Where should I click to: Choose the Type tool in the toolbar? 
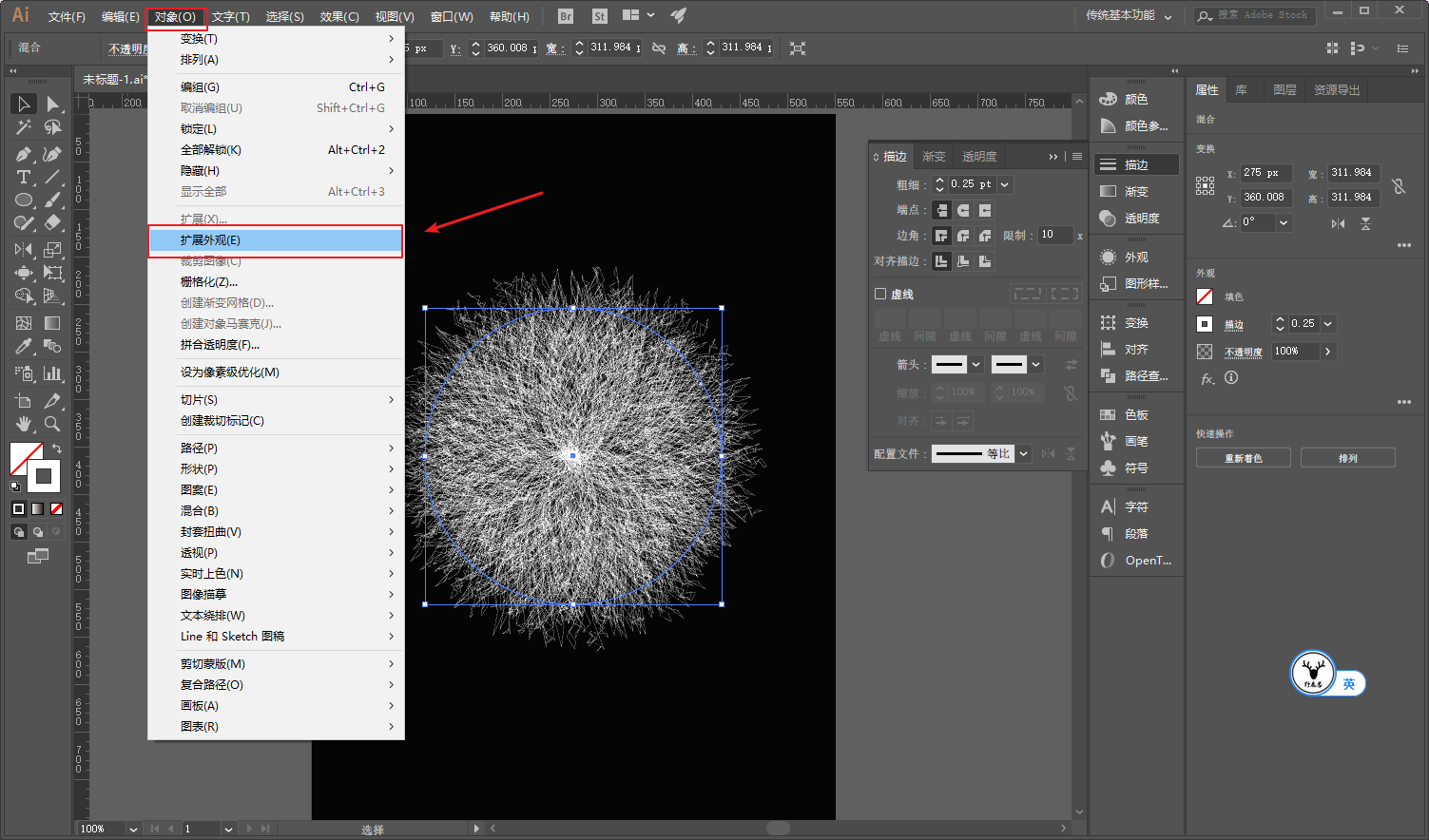(24, 178)
